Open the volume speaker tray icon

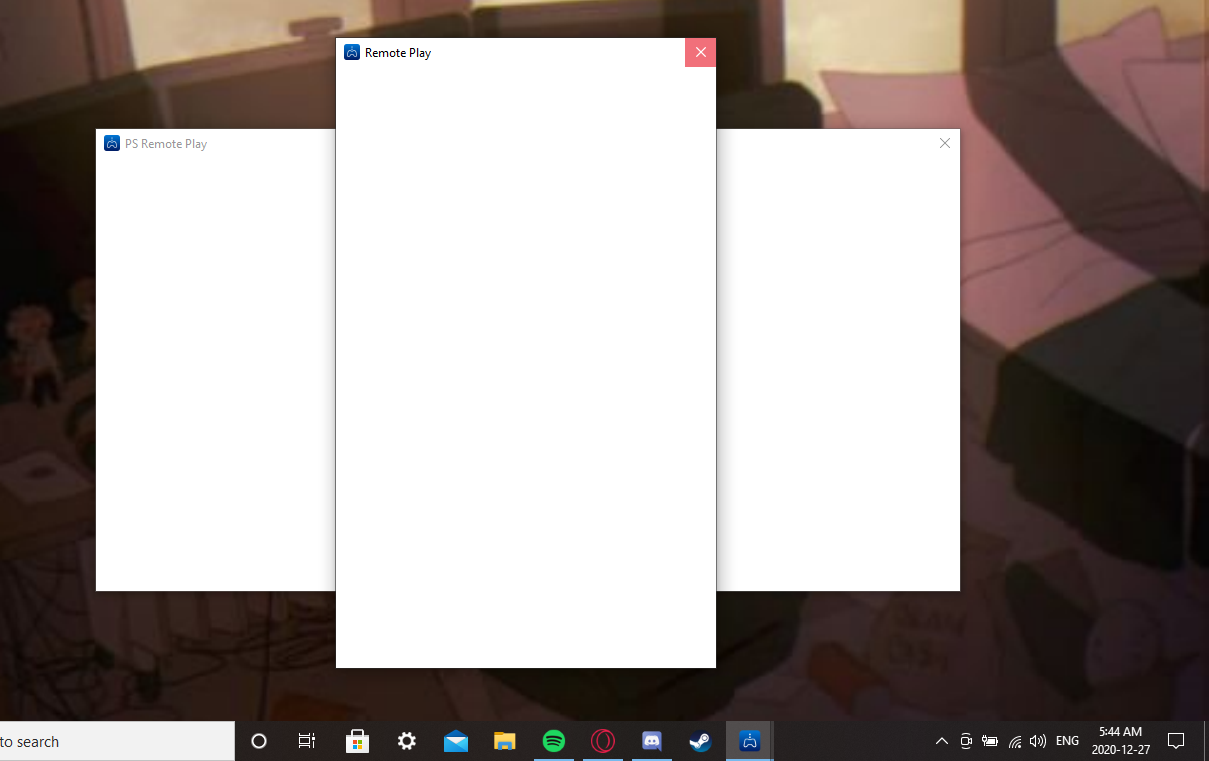pos(1038,741)
